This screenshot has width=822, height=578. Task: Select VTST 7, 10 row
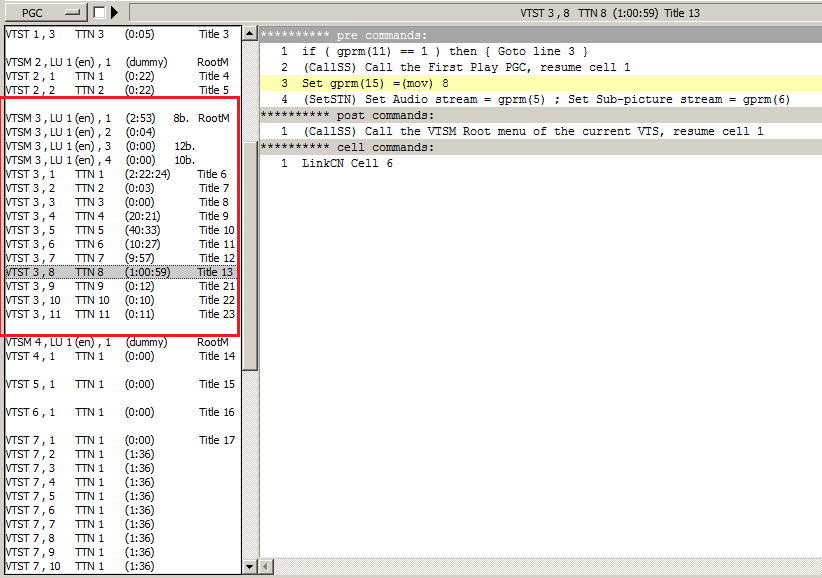point(122,566)
